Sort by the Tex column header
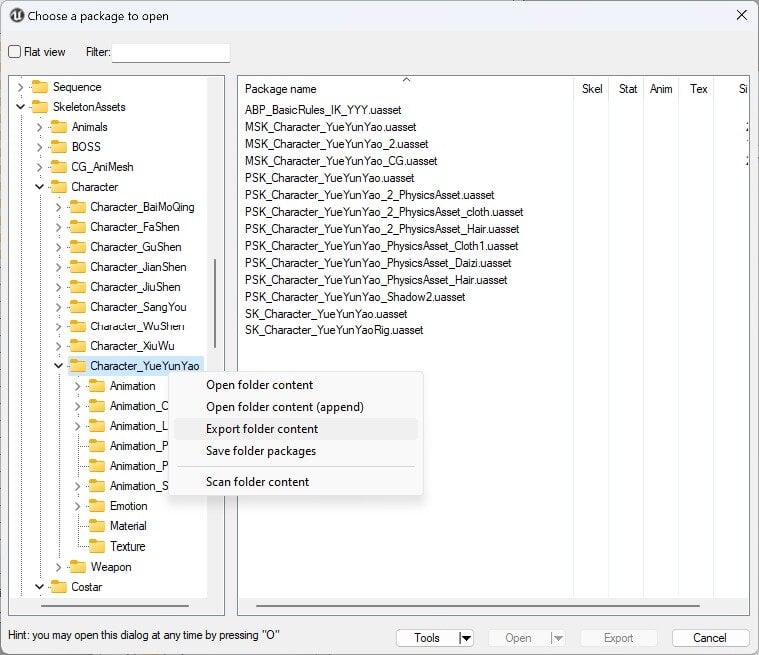The width and height of the screenshot is (759, 655). (698, 89)
